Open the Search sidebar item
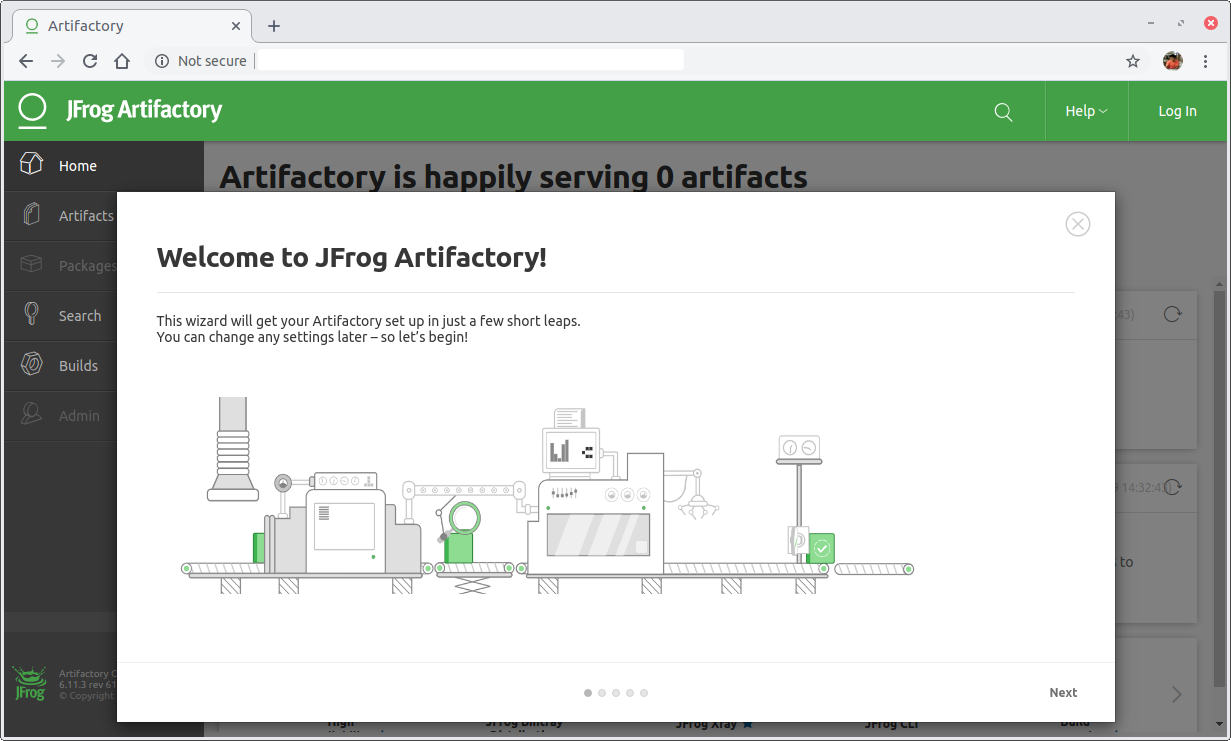 (60, 315)
